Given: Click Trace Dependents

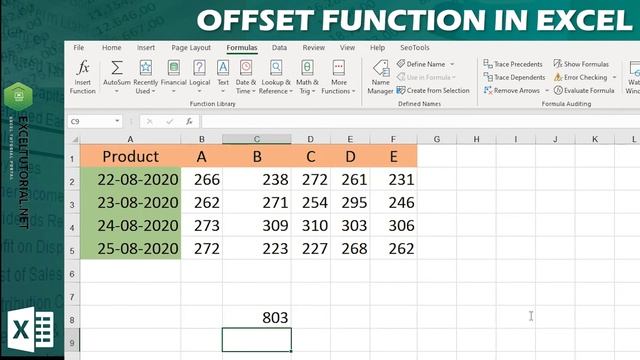Looking at the screenshot, I should click(x=514, y=77).
